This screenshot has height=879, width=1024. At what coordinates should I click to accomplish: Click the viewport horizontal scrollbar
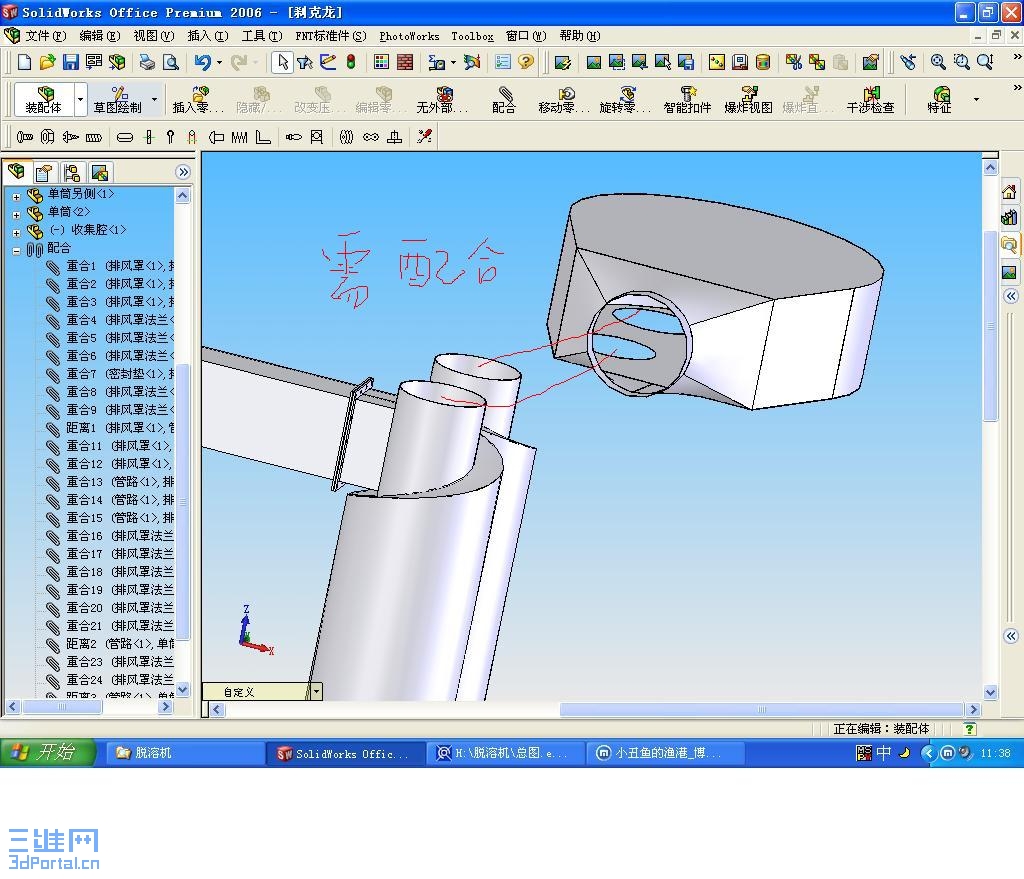tap(761, 709)
